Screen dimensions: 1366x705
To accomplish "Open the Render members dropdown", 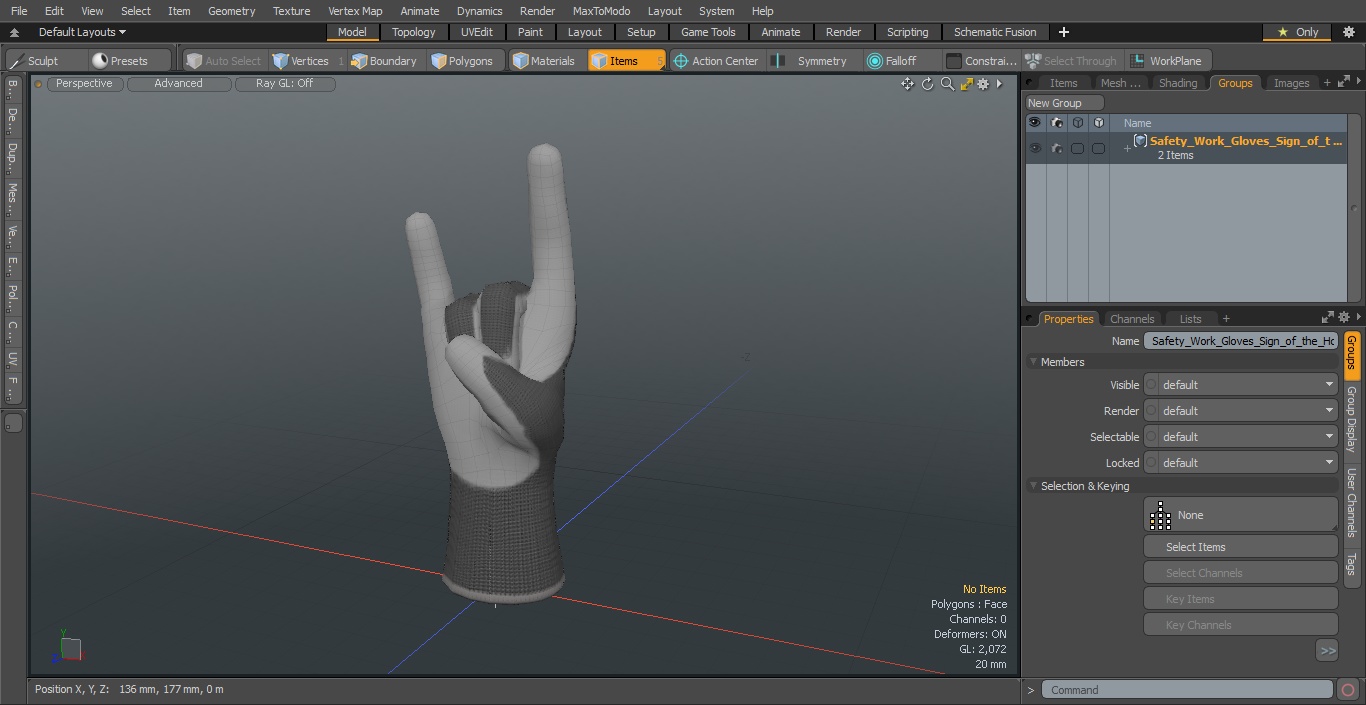I will (1240, 411).
